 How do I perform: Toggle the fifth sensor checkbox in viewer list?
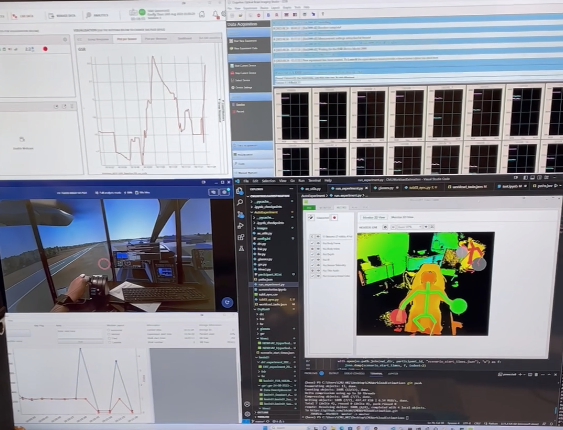tap(312, 265)
